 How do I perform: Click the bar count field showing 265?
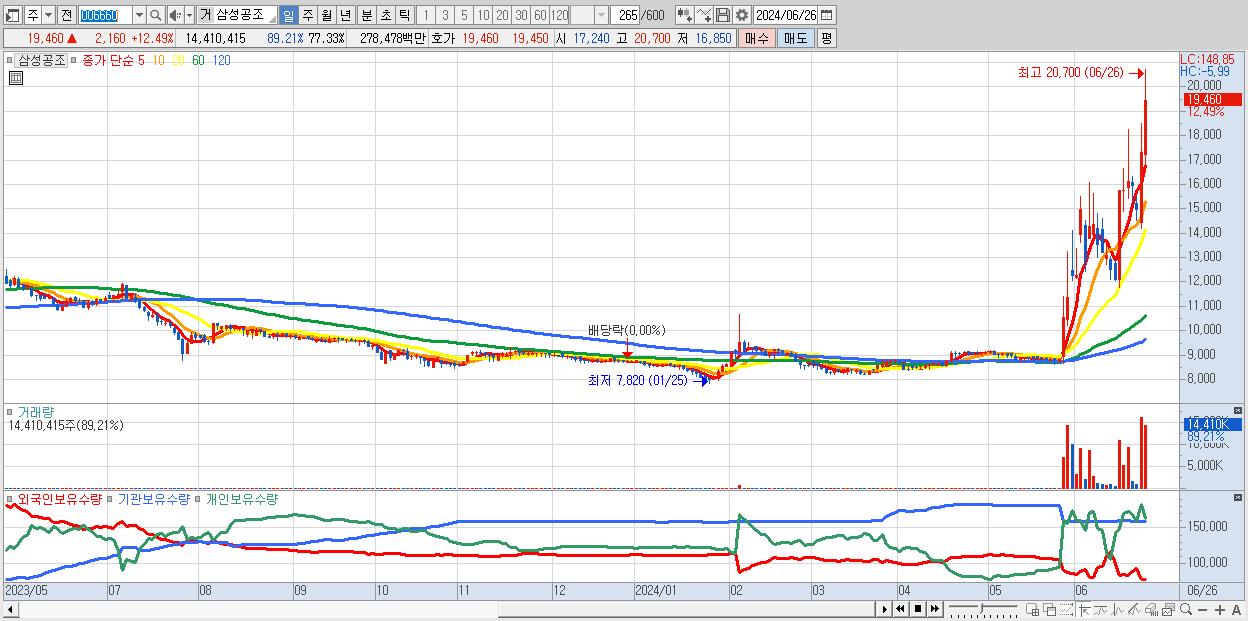pos(626,15)
